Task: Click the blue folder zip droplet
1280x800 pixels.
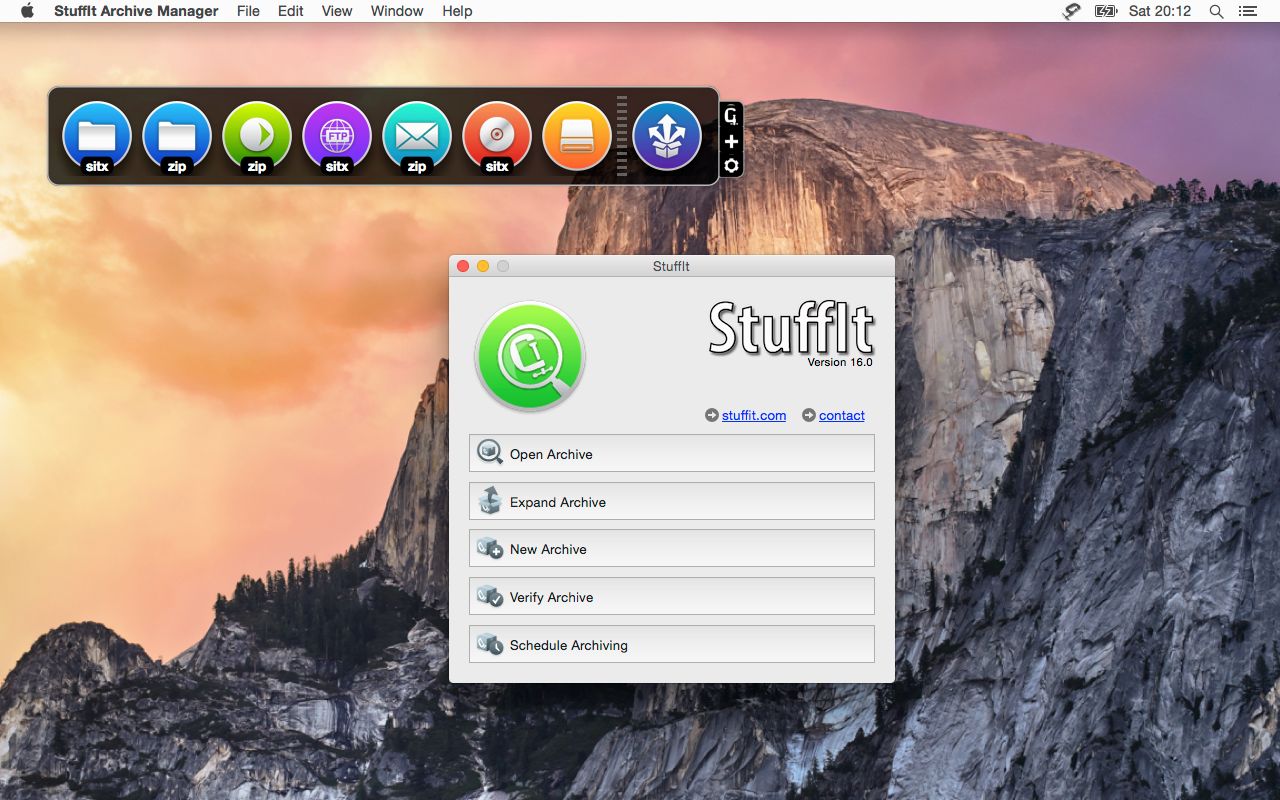Action: click(177, 137)
